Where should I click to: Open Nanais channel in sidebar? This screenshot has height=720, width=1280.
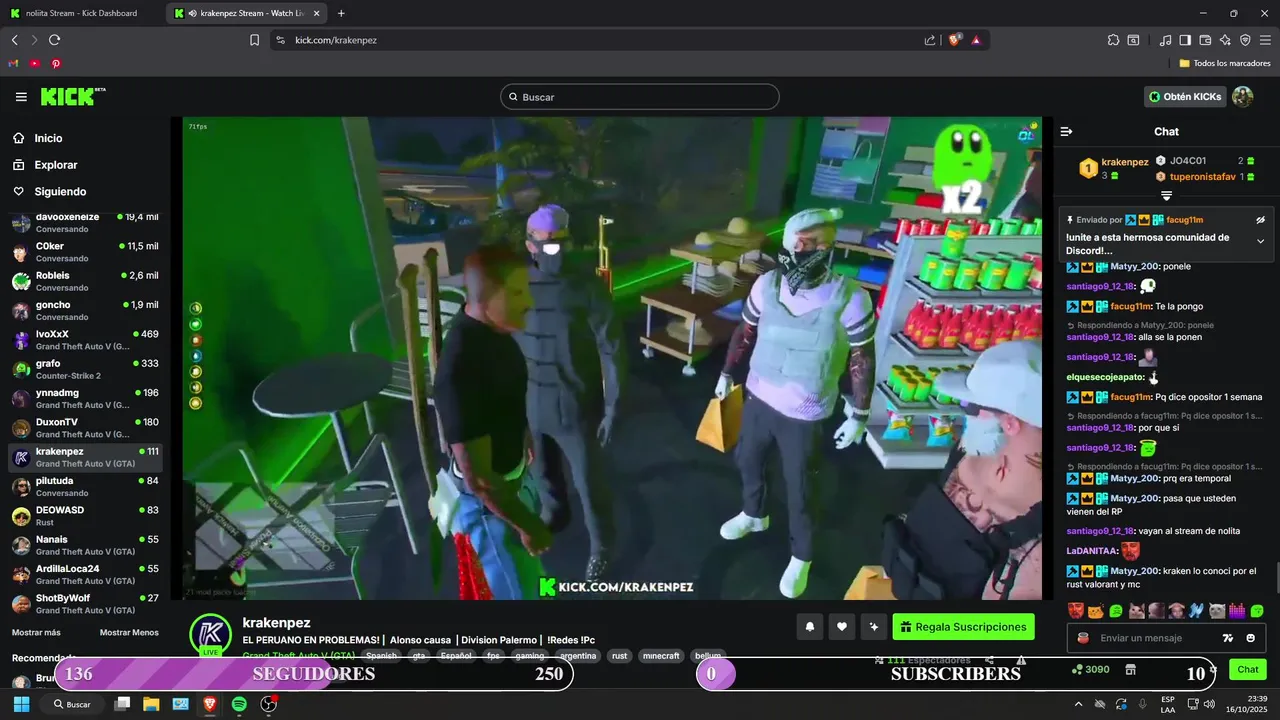(x=84, y=545)
